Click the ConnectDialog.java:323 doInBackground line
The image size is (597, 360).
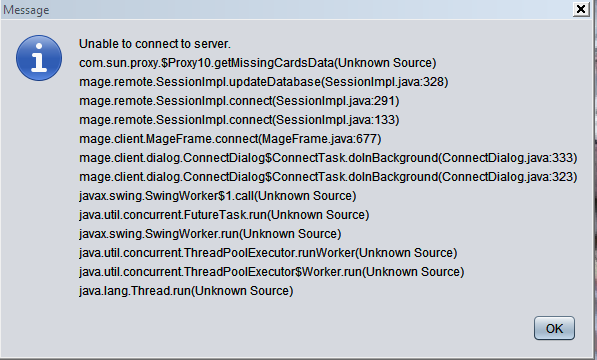pyautogui.click(x=328, y=177)
